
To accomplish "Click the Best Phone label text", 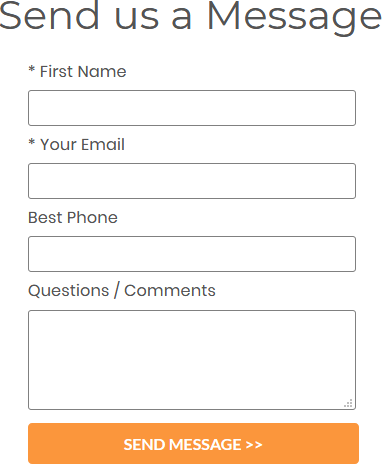I will [73, 217].
